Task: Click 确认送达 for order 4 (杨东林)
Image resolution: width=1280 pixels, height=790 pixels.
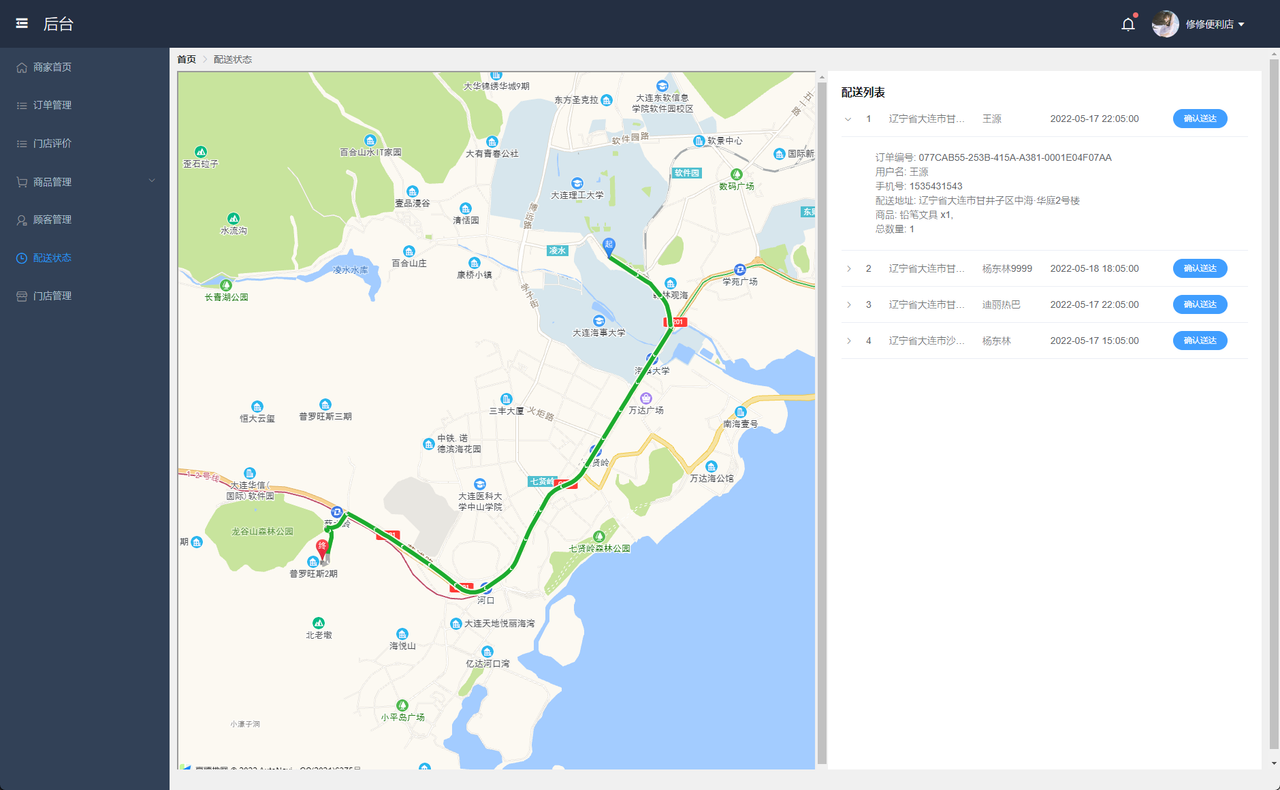Action: coord(1199,340)
